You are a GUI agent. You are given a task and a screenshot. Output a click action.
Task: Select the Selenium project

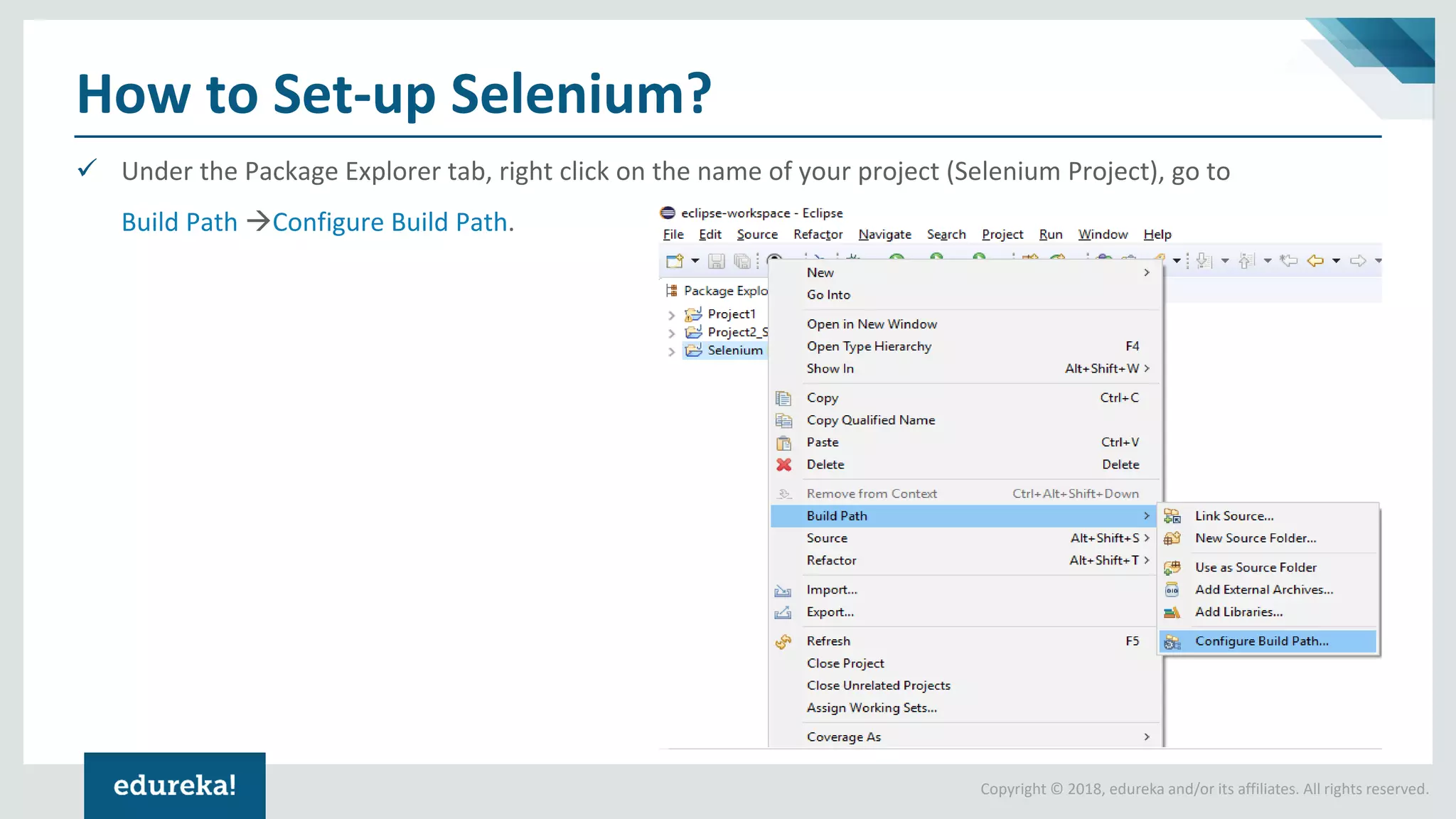coord(735,350)
